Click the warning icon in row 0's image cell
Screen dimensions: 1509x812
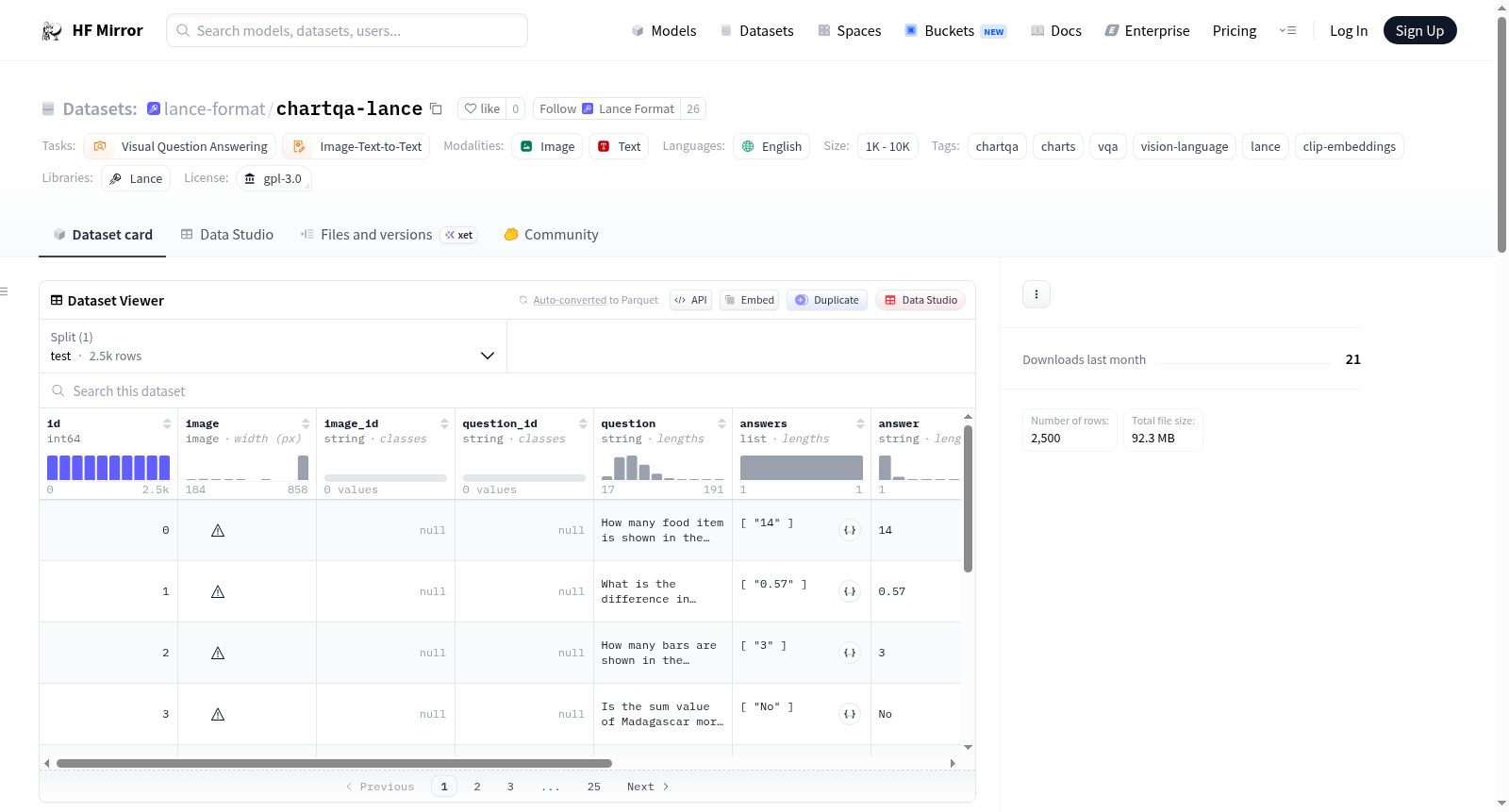pos(218,531)
